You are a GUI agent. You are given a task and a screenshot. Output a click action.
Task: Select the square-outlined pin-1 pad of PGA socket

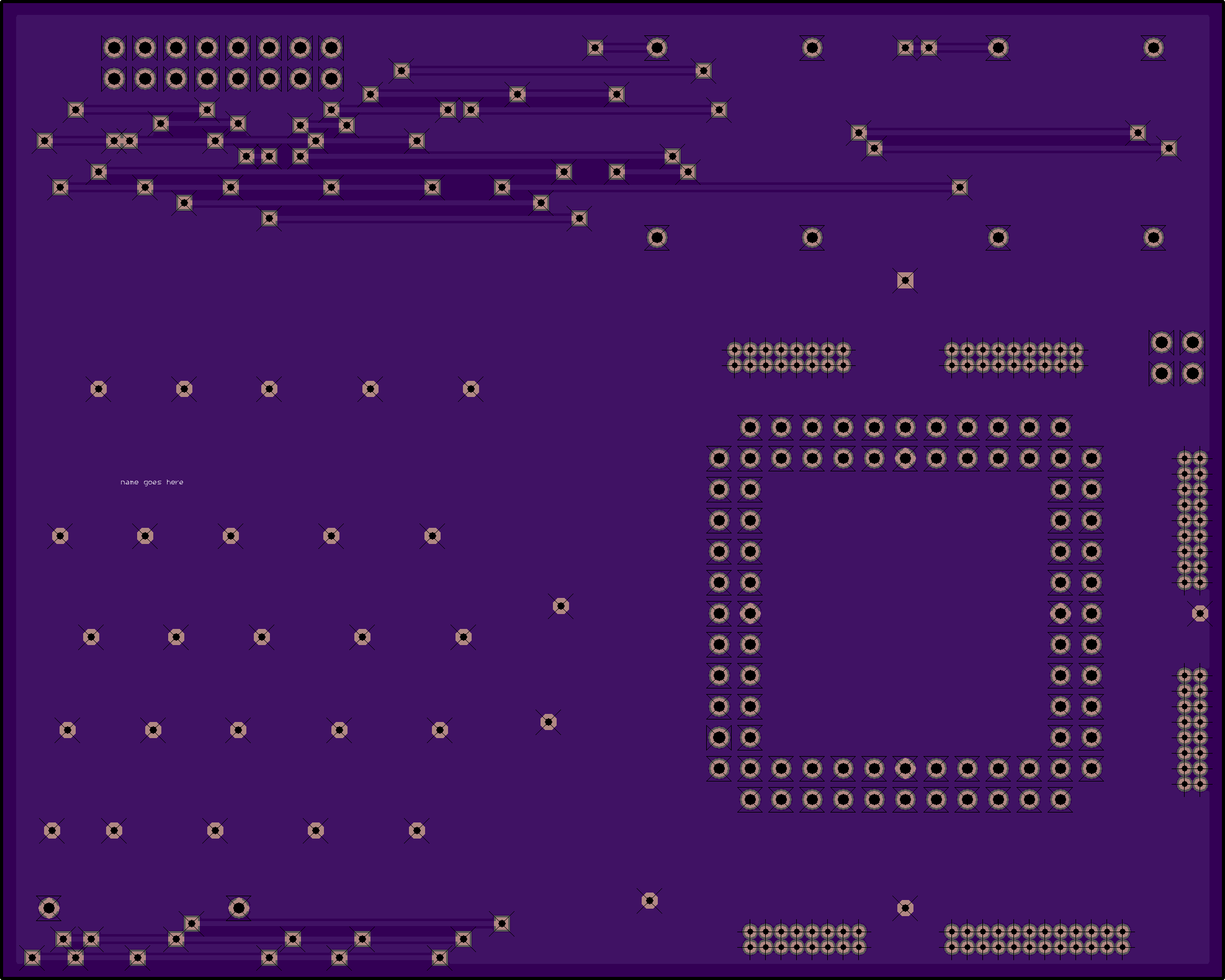click(719, 737)
